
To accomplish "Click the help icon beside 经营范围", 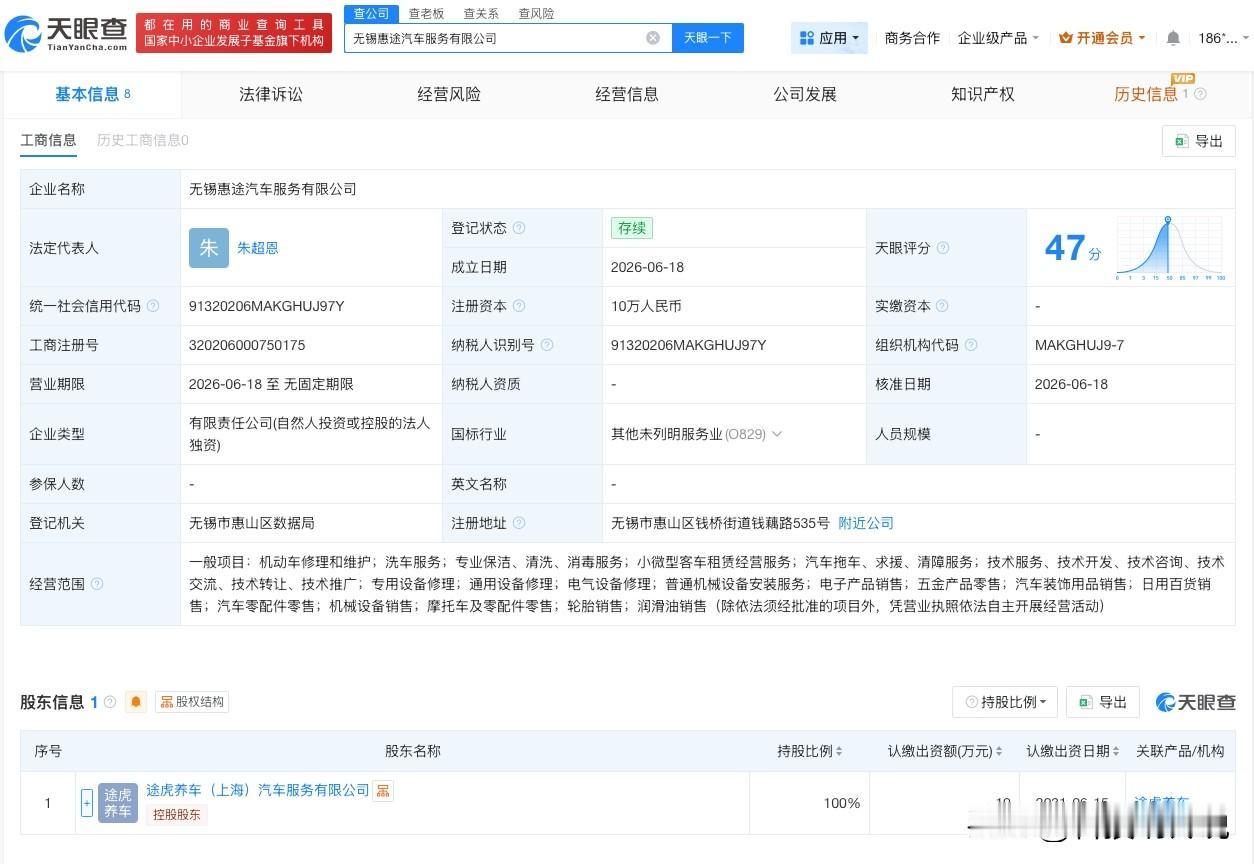I will click(x=97, y=584).
